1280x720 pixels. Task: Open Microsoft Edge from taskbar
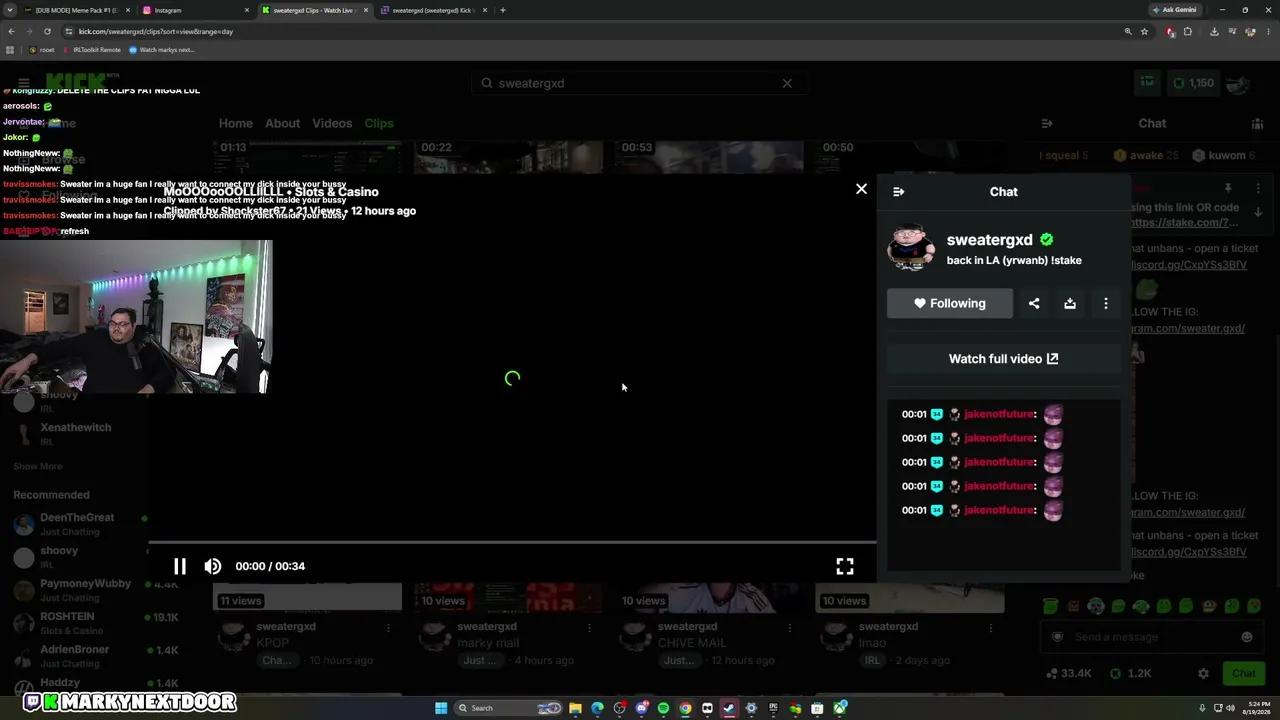pos(597,708)
